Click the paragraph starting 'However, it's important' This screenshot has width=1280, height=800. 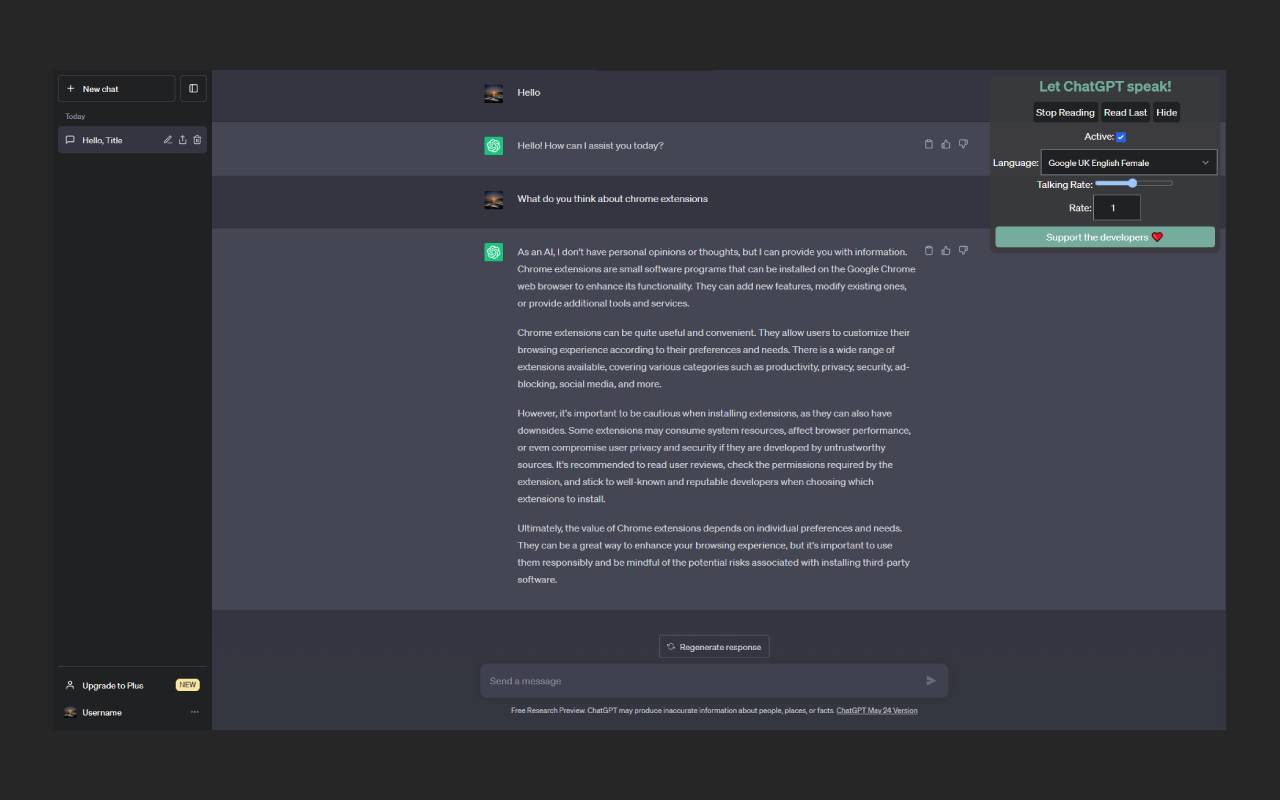(716, 456)
